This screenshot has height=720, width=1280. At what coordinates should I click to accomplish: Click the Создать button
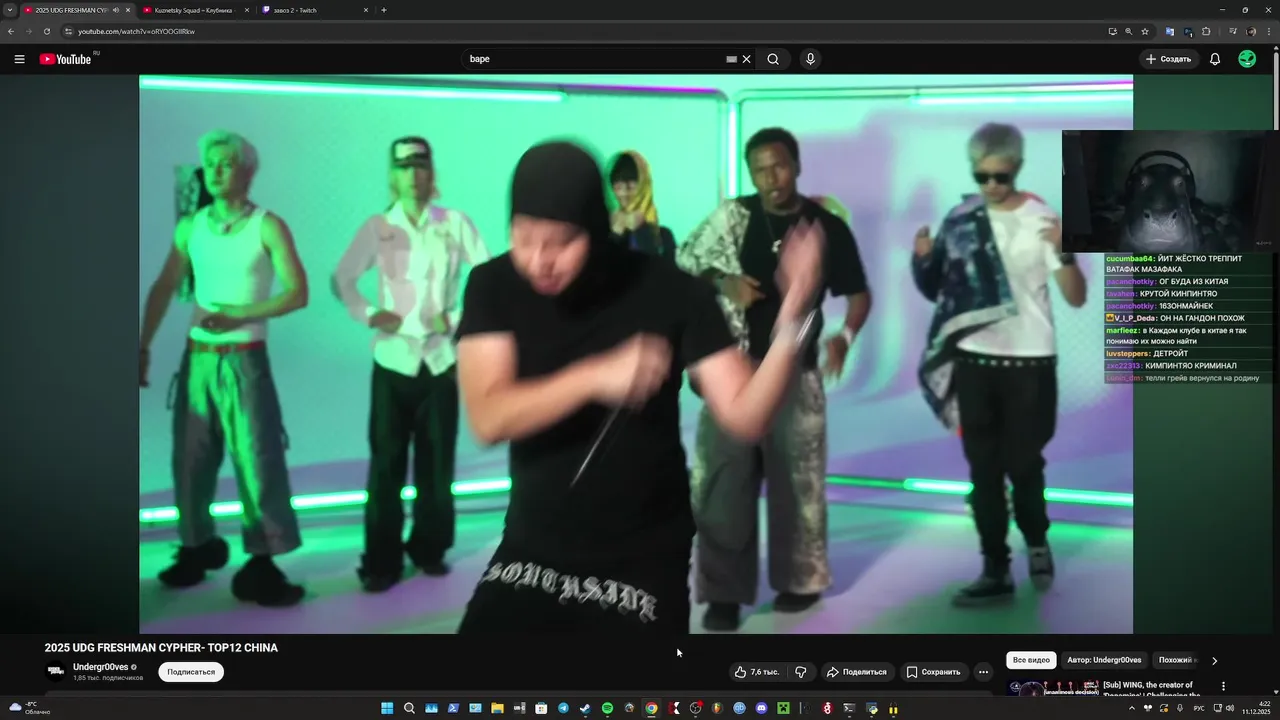pos(1169,59)
